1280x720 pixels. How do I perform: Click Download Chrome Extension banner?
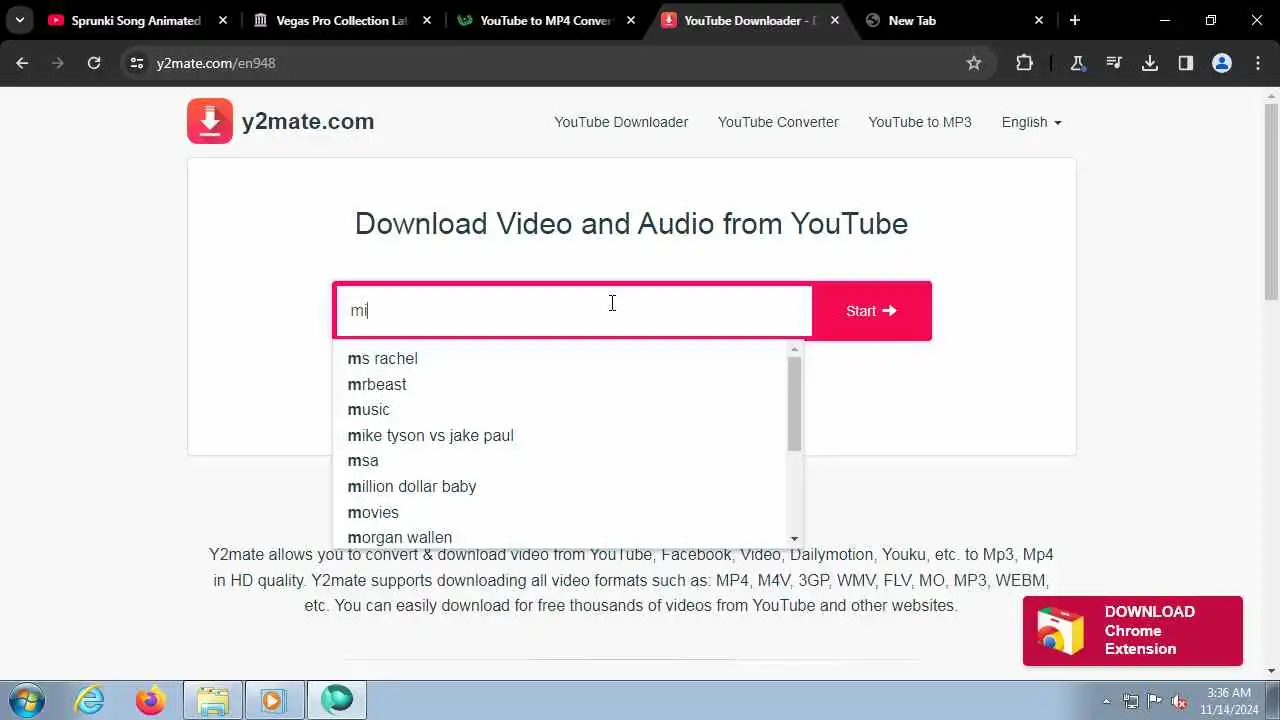click(1132, 631)
